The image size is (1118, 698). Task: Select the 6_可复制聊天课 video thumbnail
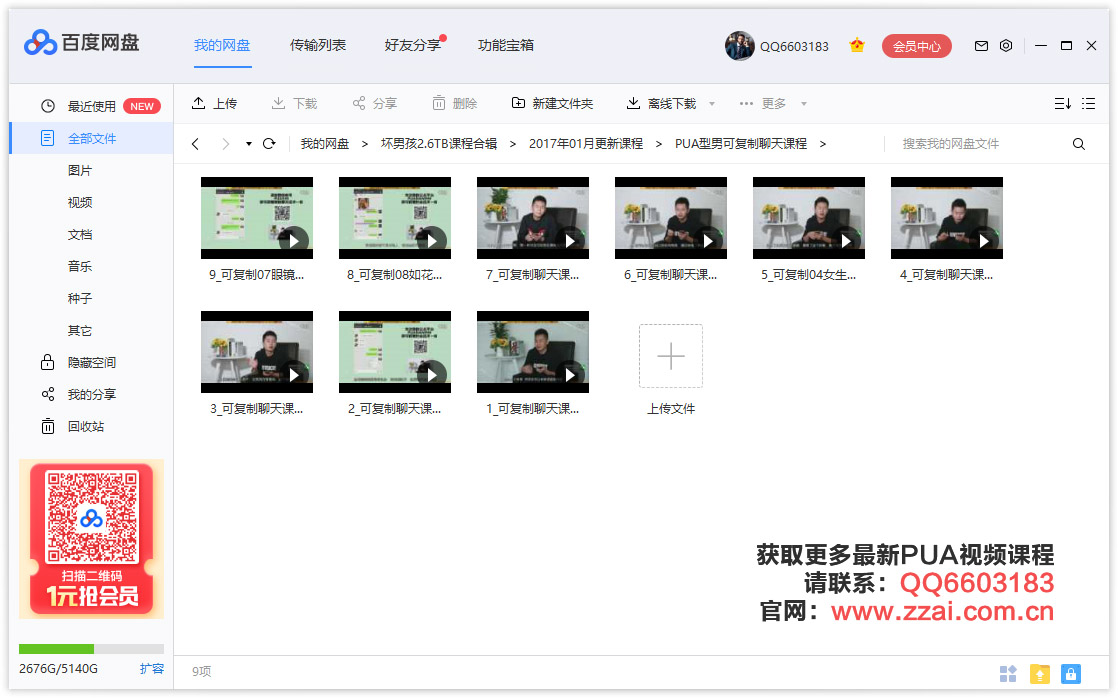(x=671, y=218)
